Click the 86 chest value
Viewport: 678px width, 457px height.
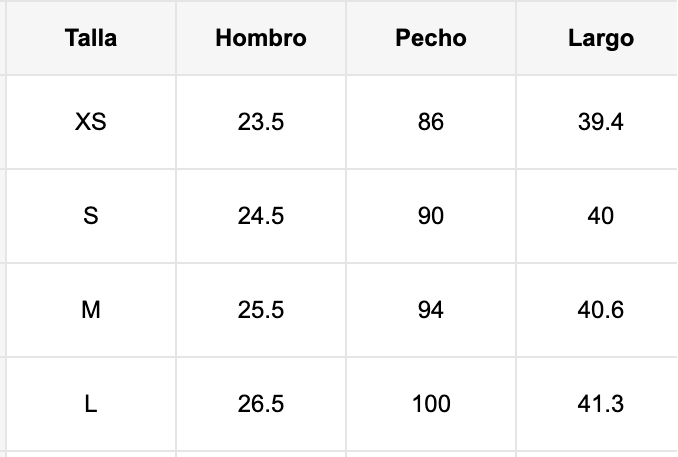[x=431, y=122]
